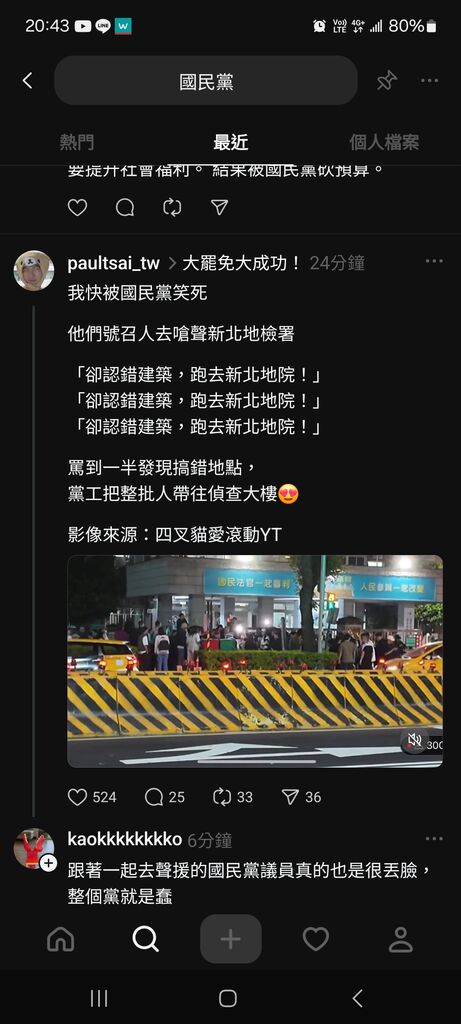The height and width of the screenshot is (1024, 461).
Task: Open the three-dot menu in the search header
Action: (430, 81)
